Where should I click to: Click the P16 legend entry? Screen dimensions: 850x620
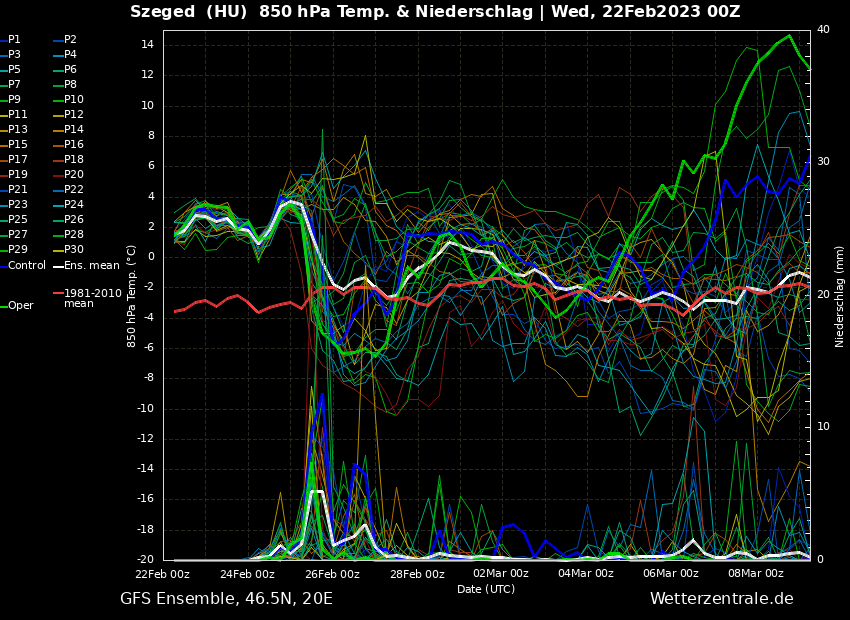pos(74,145)
